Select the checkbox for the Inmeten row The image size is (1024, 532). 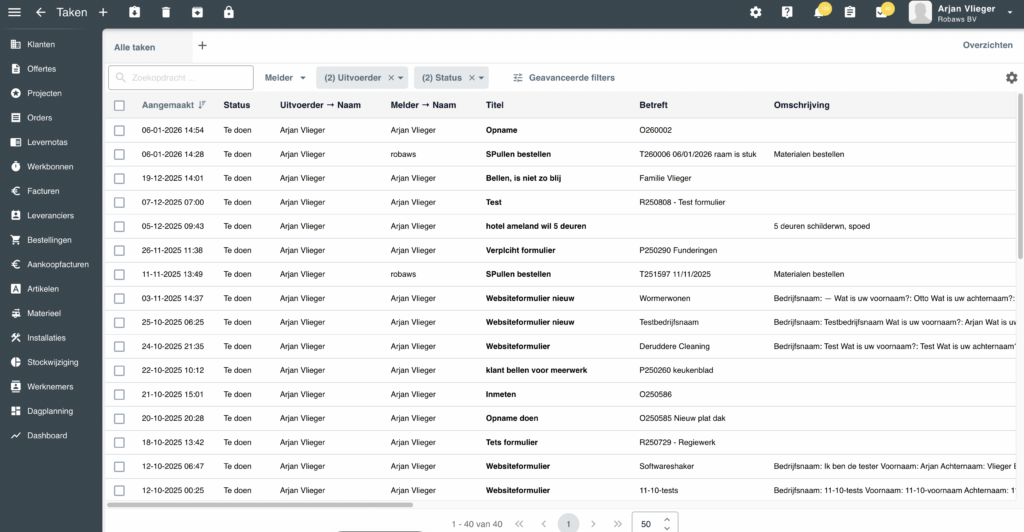120,394
